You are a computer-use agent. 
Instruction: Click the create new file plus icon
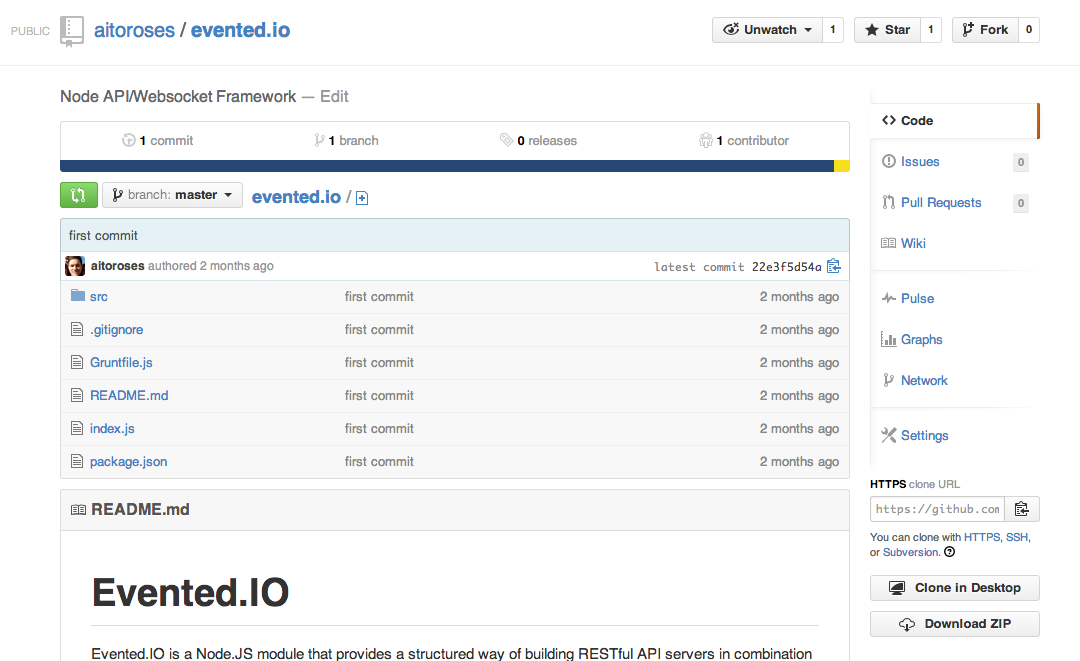pyautogui.click(x=362, y=198)
